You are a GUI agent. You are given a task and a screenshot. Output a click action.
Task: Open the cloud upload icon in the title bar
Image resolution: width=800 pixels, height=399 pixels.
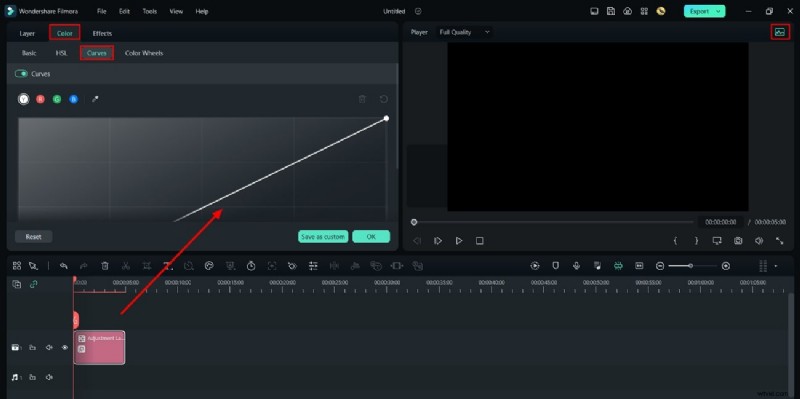pyautogui.click(x=628, y=11)
